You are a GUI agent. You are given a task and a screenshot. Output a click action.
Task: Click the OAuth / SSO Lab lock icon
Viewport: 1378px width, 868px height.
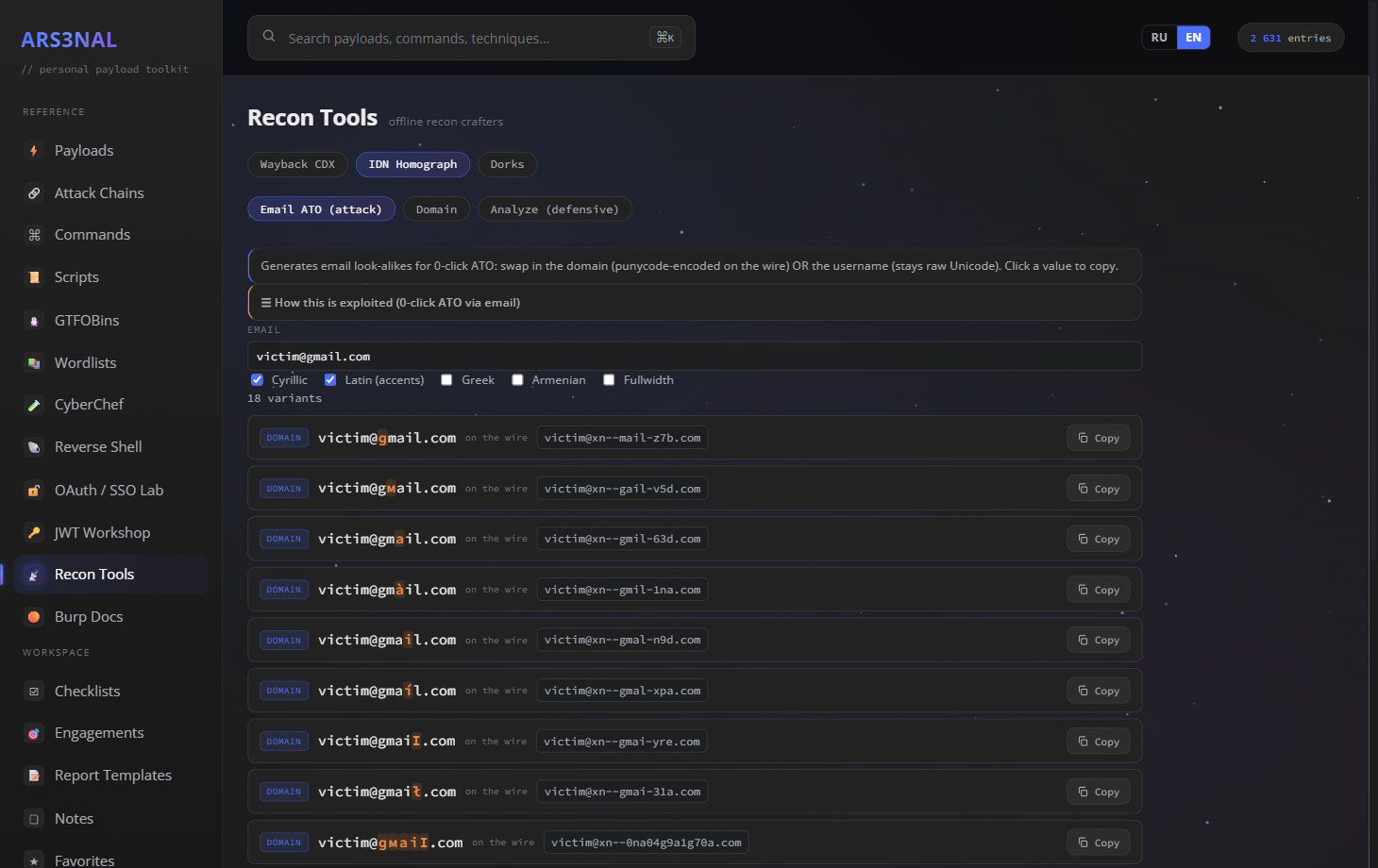(x=34, y=491)
